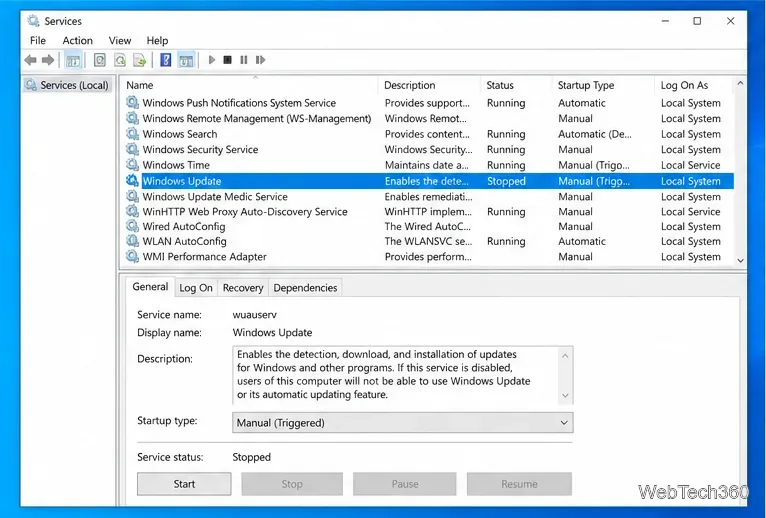Open the Startup type dropdown
The image size is (766, 518).
pos(403,423)
